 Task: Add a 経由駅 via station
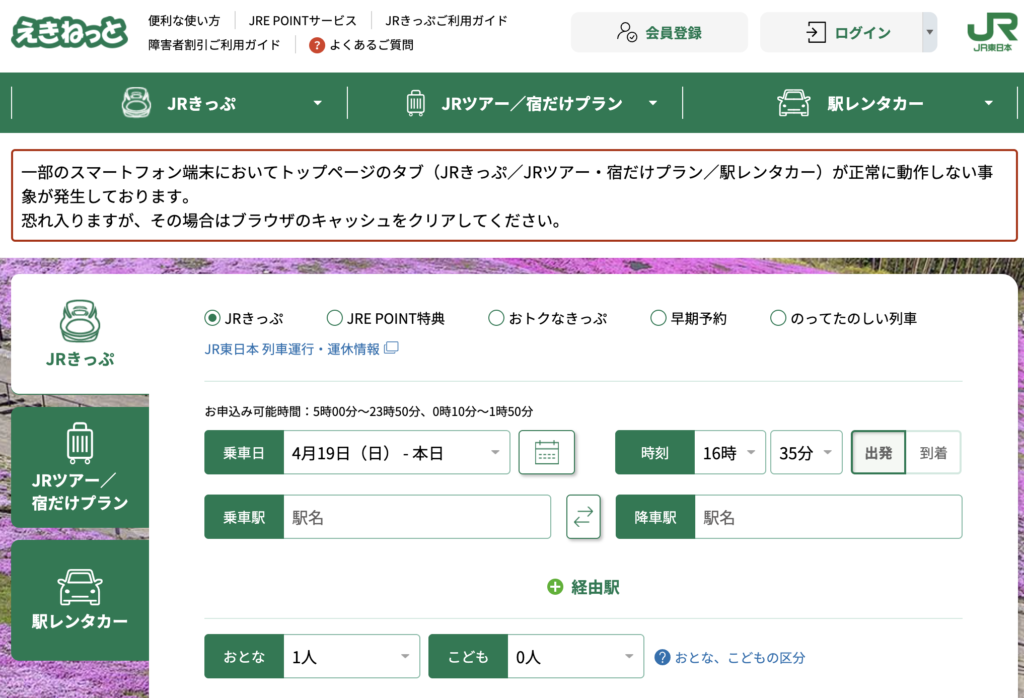(x=583, y=587)
